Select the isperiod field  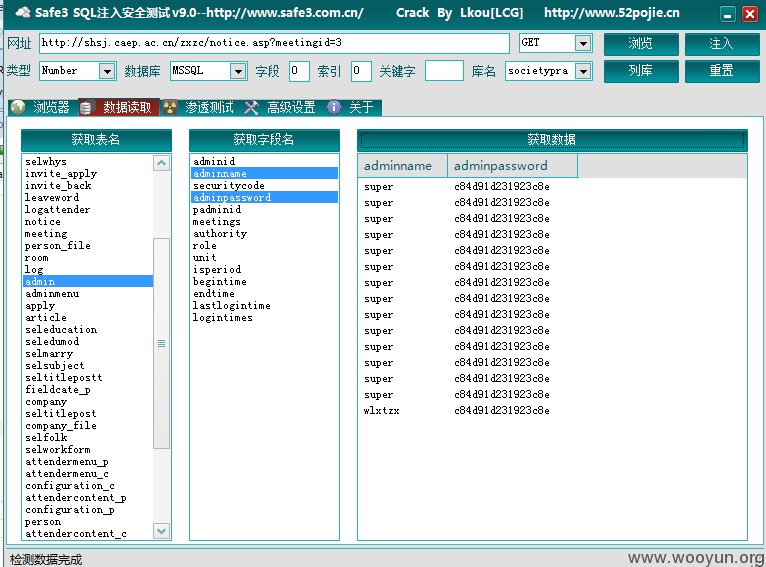point(264,270)
